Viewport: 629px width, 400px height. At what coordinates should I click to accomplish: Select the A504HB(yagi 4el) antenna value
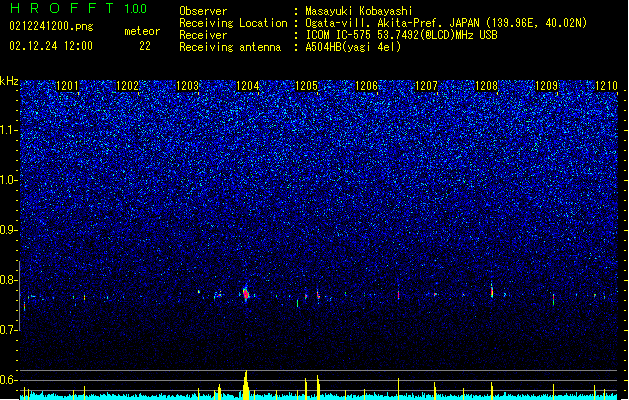pyautogui.click(x=353, y=47)
